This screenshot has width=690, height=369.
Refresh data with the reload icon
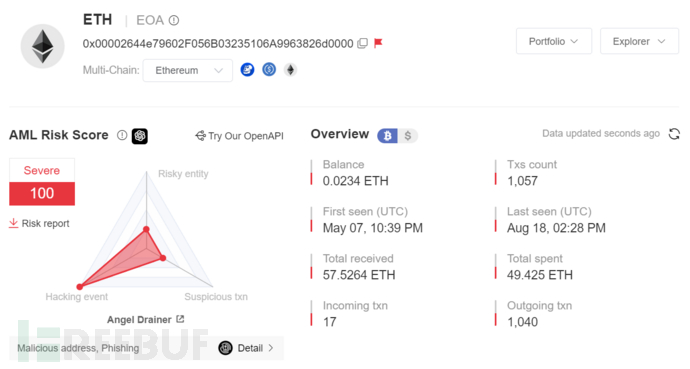coord(674,134)
